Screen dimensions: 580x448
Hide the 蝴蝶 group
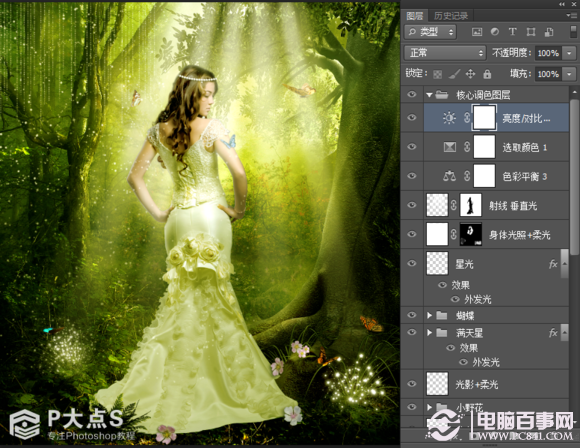click(x=412, y=315)
